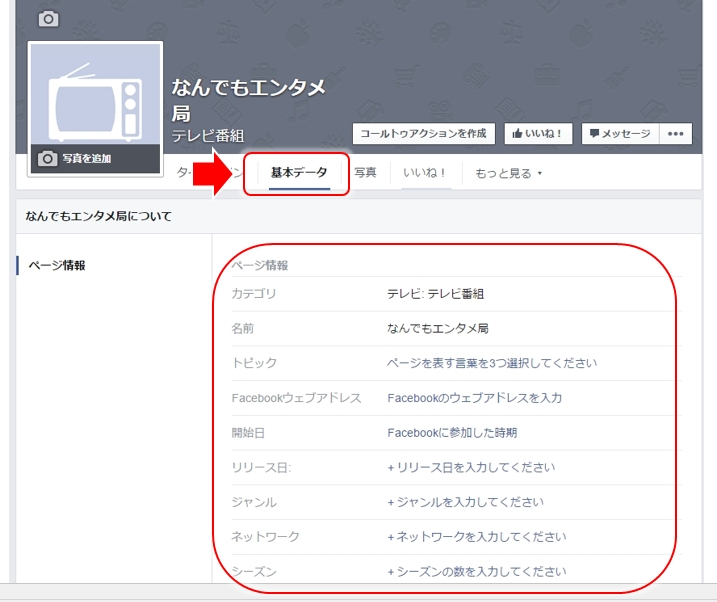Click the いいね！ thumbs-up button
The height and width of the screenshot is (602, 717).
[x=538, y=133]
